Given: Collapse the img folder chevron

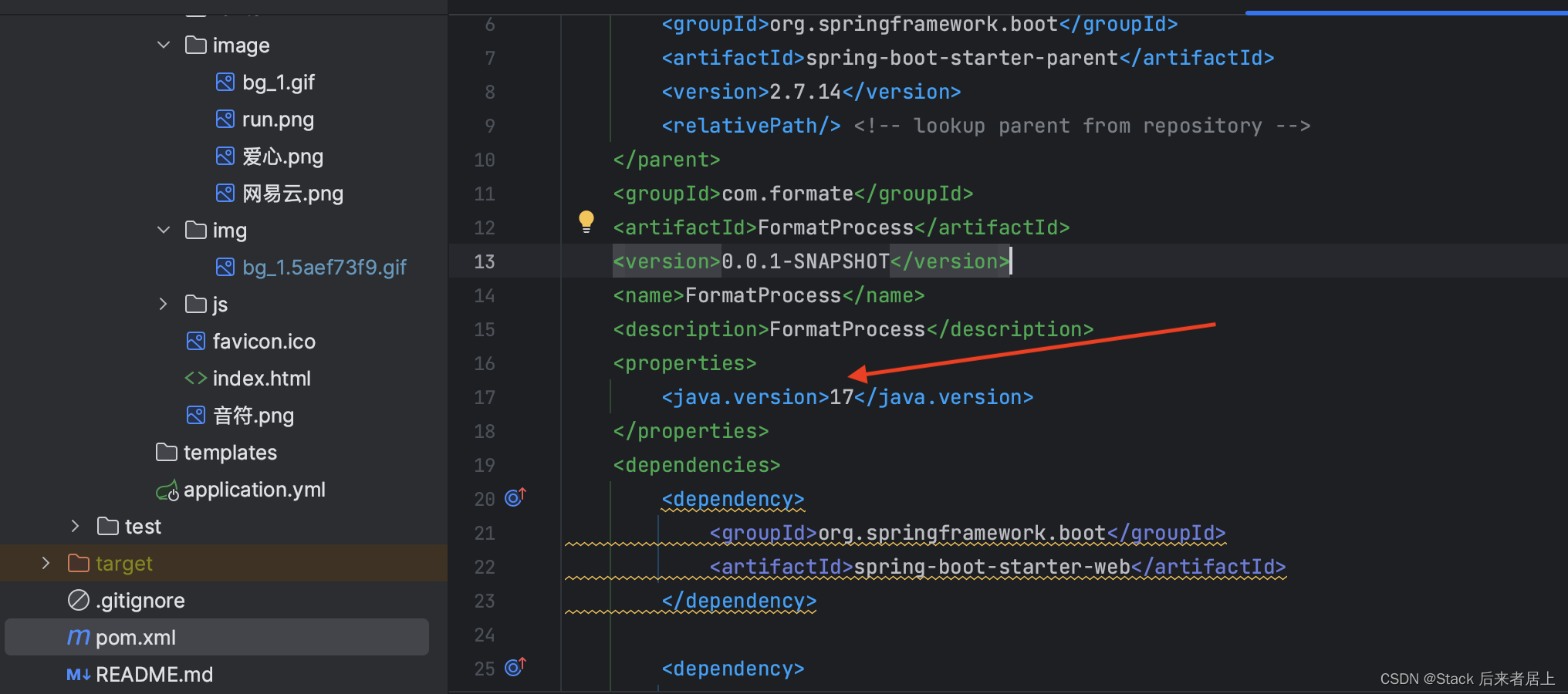Looking at the screenshot, I should coord(164,231).
